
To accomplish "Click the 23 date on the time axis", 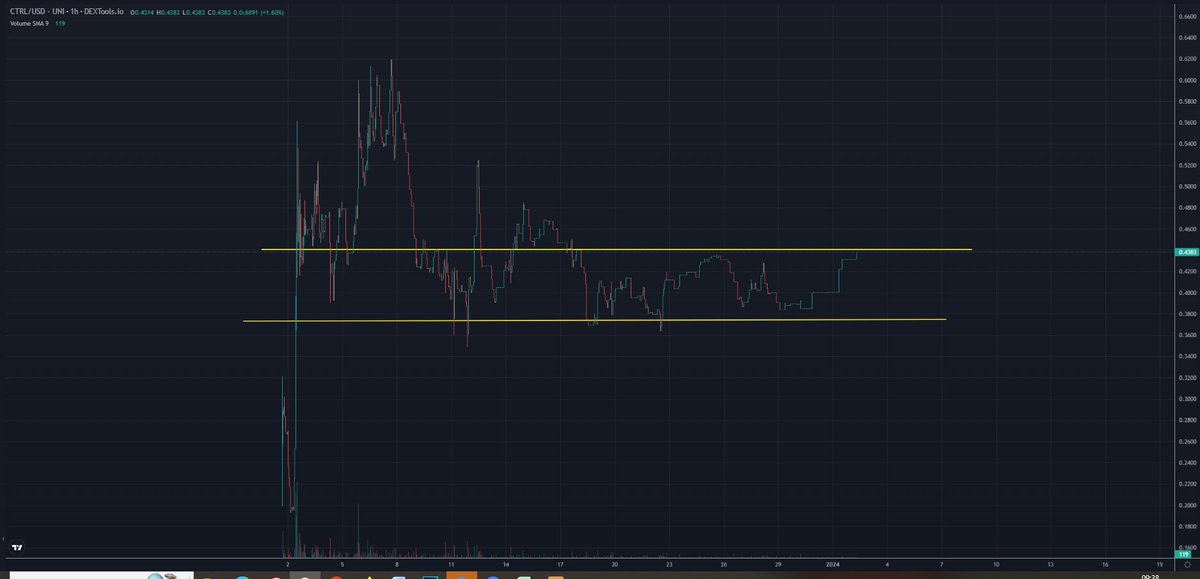I will click(669, 565).
